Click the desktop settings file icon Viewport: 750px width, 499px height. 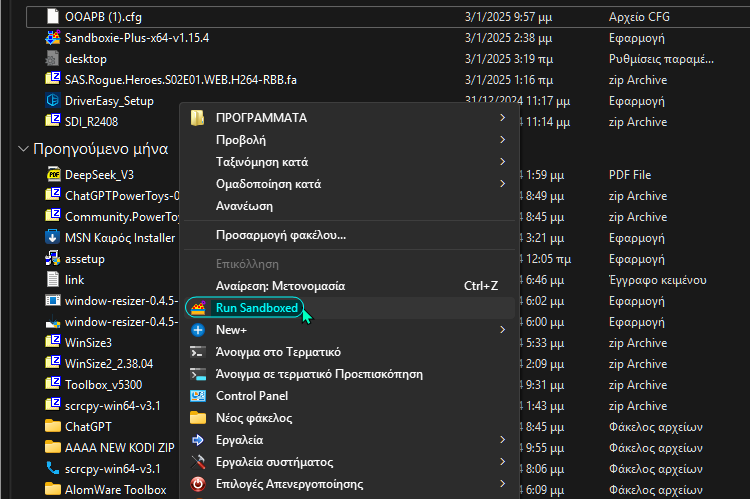pos(53,58)
